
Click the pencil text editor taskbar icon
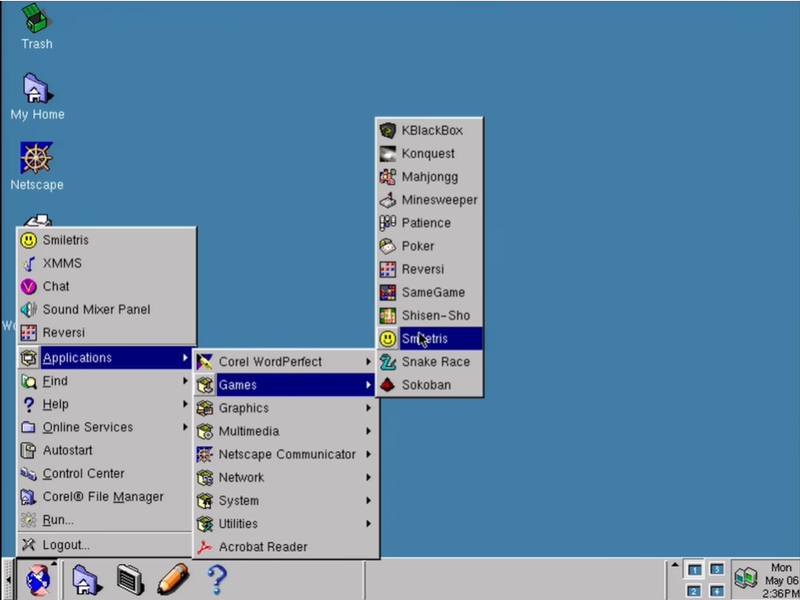tap(172, 579)
